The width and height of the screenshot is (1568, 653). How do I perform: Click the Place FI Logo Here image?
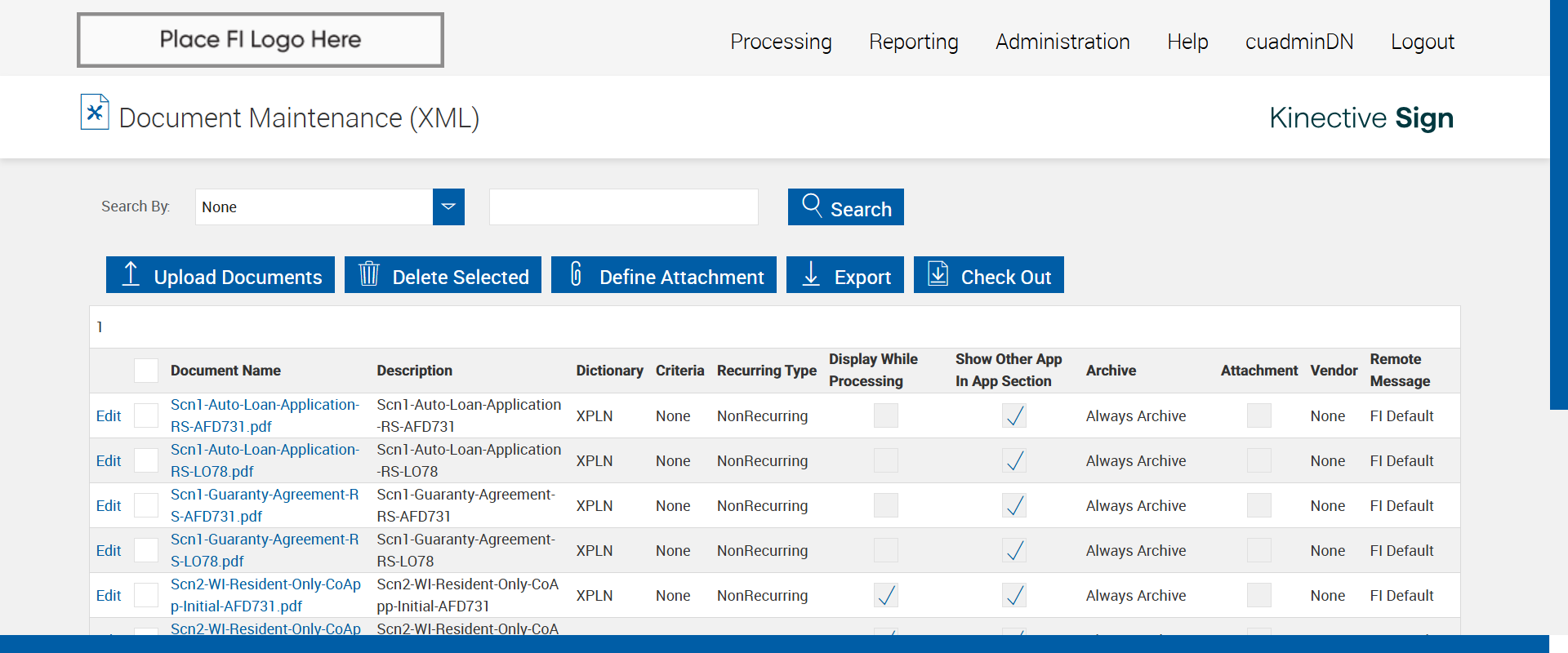click(261, 40)
